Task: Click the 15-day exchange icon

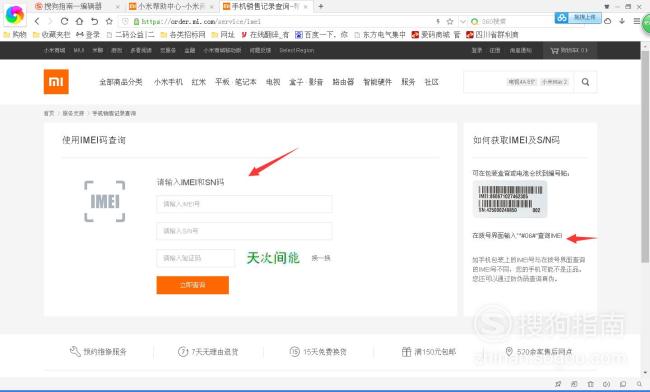Action: pos(294,352)
